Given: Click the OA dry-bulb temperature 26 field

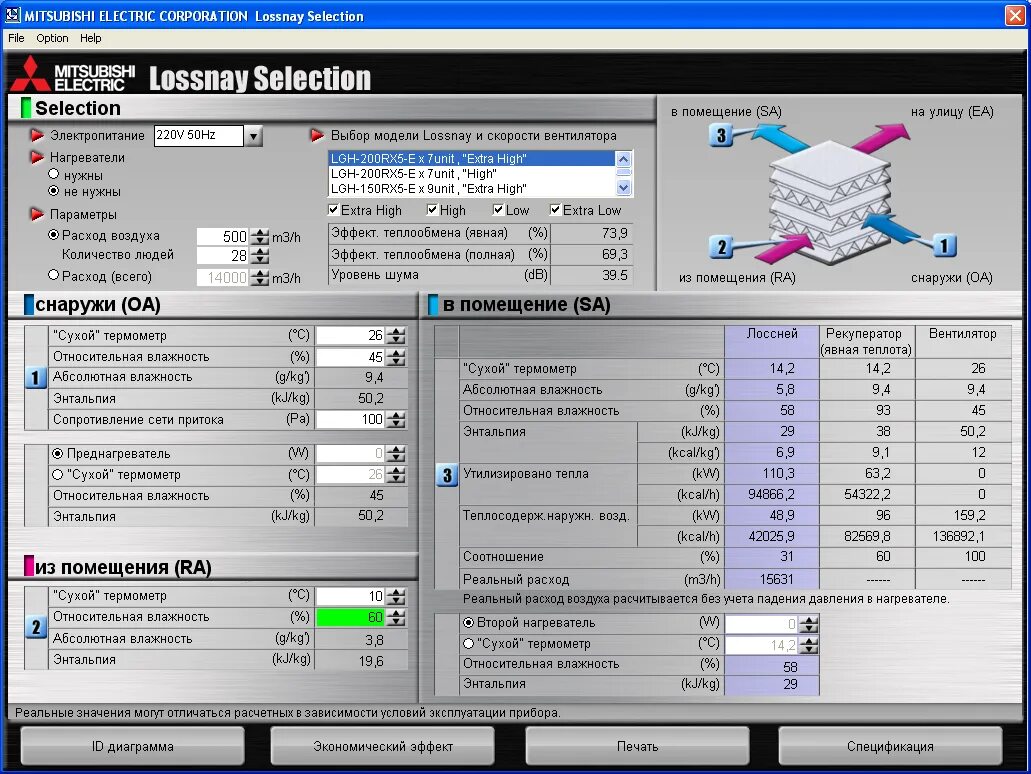Looking at the screenshot, I should [x=351, y=335].
